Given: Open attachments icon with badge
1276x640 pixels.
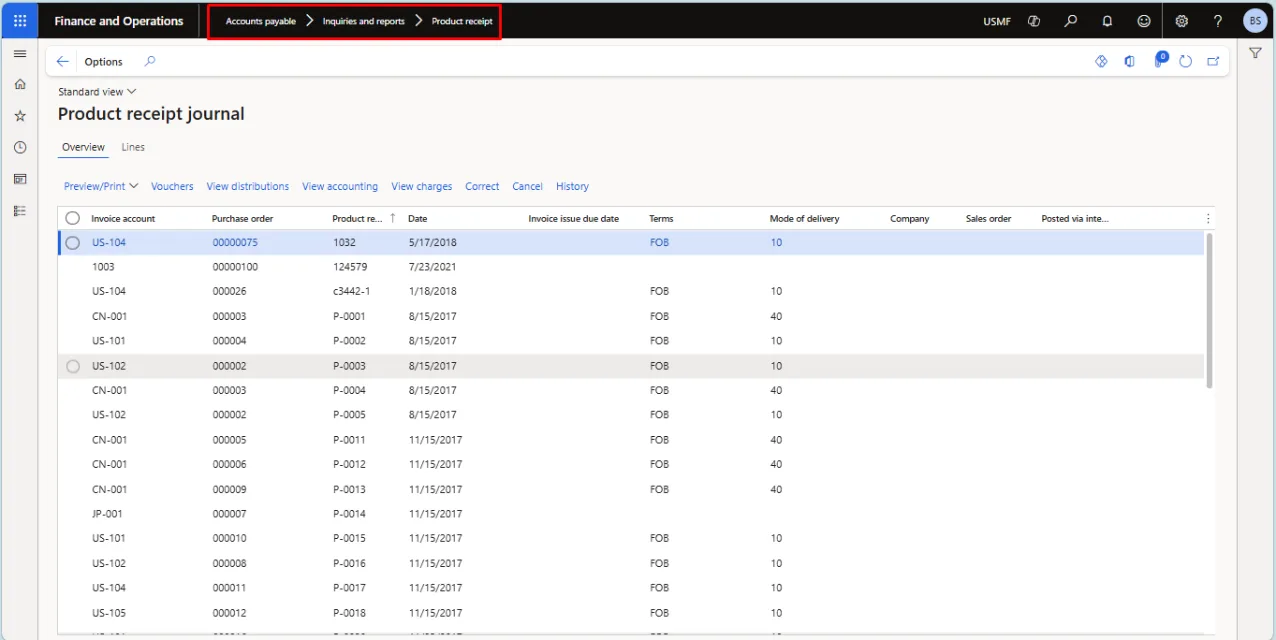Looking at the screenshot, I should [1159, 60].
